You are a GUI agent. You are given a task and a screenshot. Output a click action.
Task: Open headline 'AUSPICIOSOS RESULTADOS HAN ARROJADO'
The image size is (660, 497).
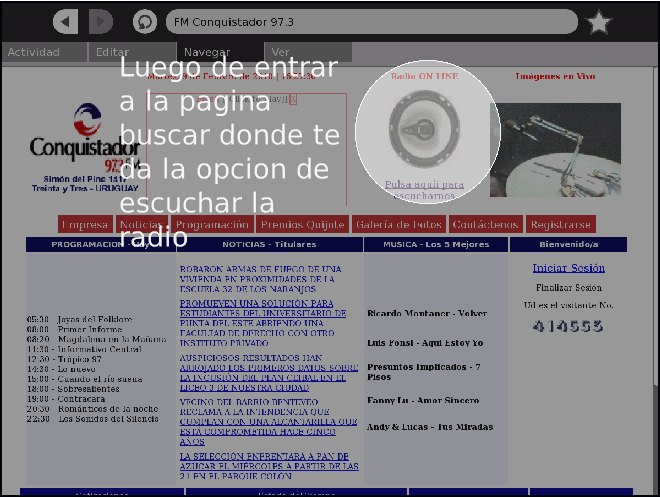(269, 373)
